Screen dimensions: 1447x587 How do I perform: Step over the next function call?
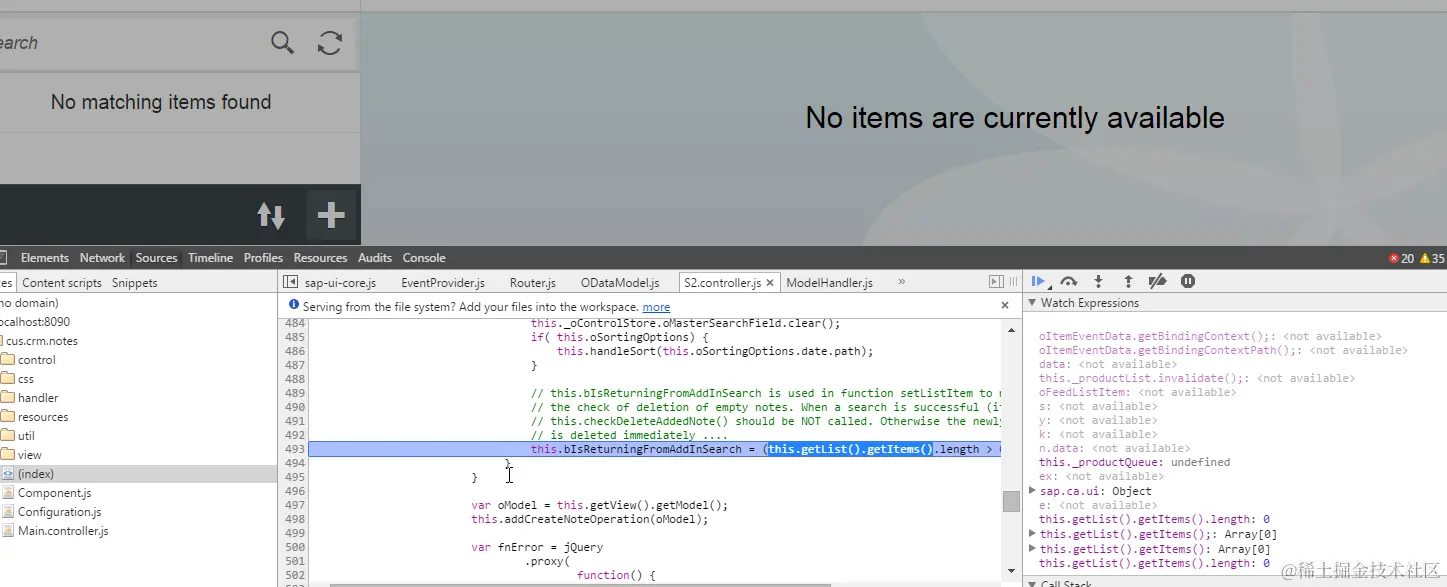[x=1068, y=281]
